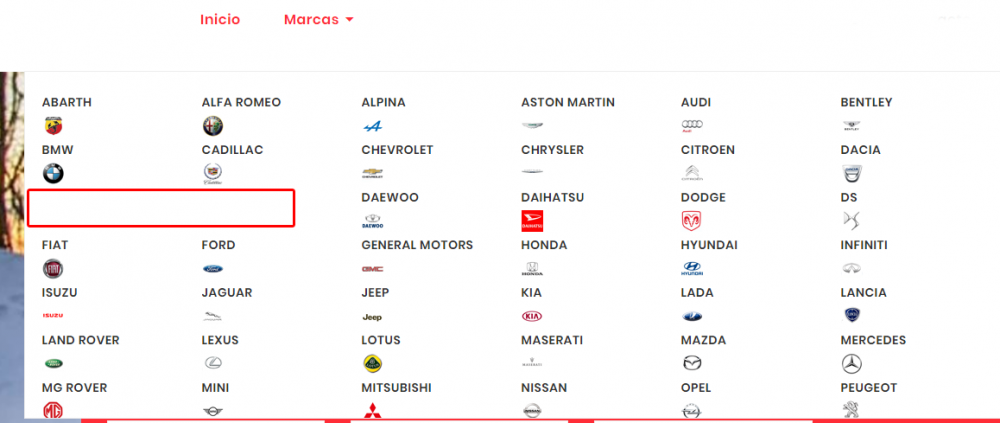This screenshot has width=1000, height=423.
Task: Click the BMW roundel logo
Action: click(53, 174)
